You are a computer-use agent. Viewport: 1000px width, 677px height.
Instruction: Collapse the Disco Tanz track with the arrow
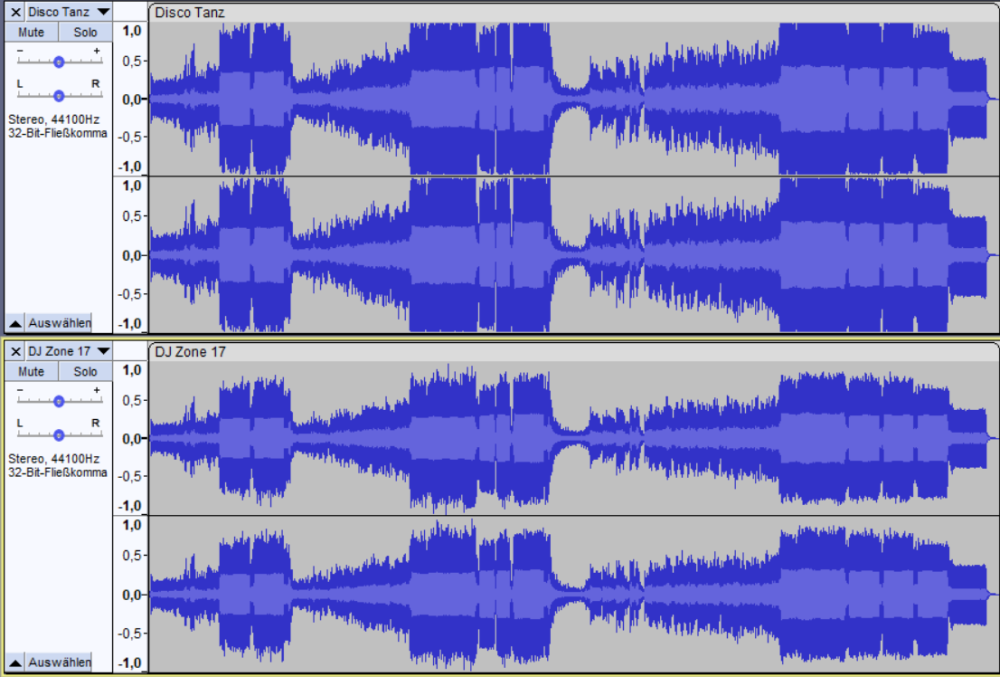15,323
